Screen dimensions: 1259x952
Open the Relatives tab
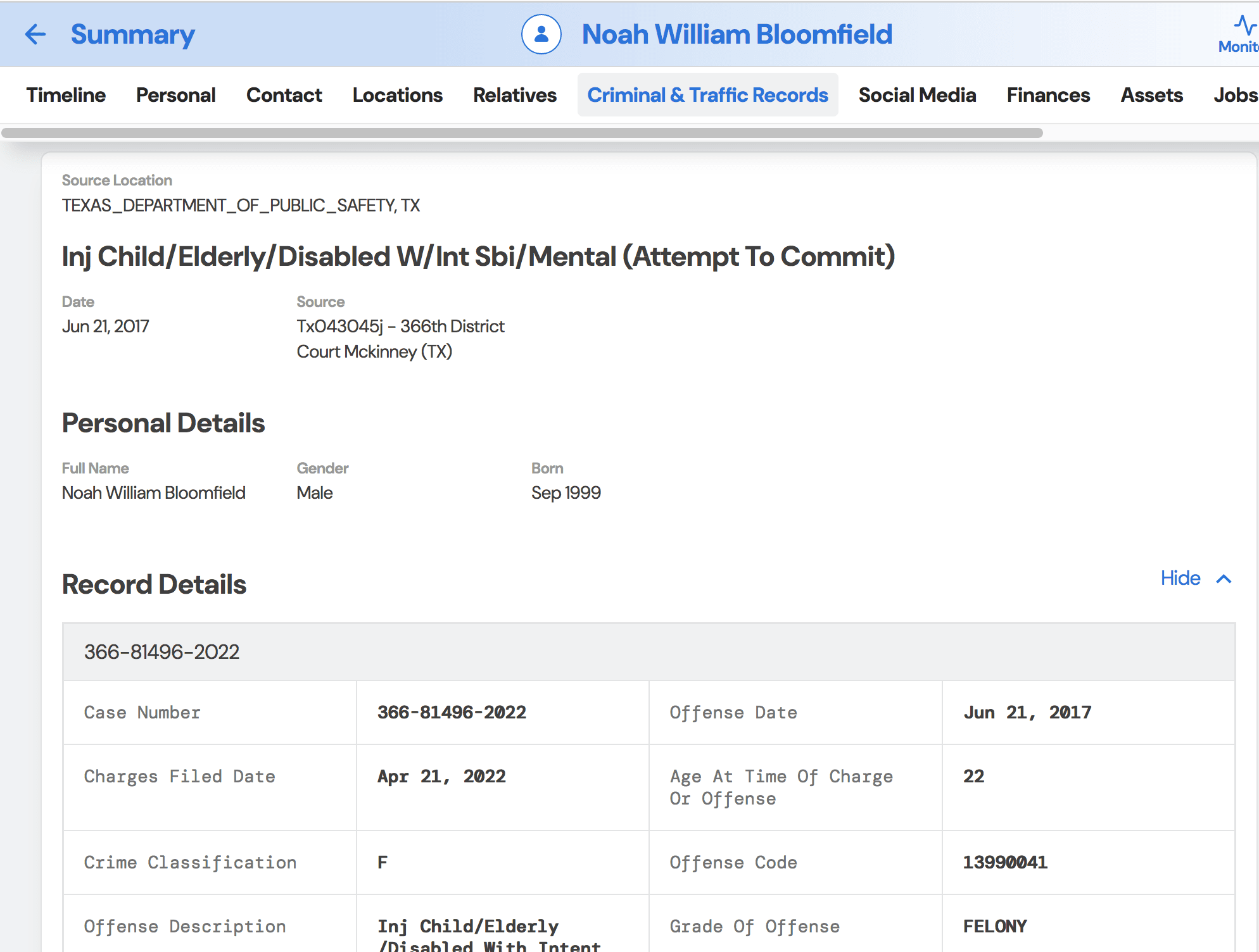tap(514, 95)
